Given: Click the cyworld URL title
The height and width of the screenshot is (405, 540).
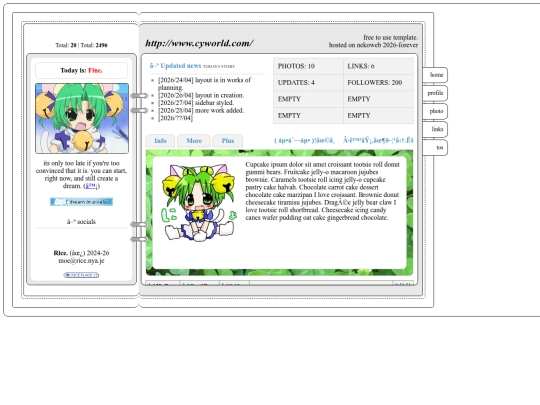Looking at the screenshot, I should [199, 43].
